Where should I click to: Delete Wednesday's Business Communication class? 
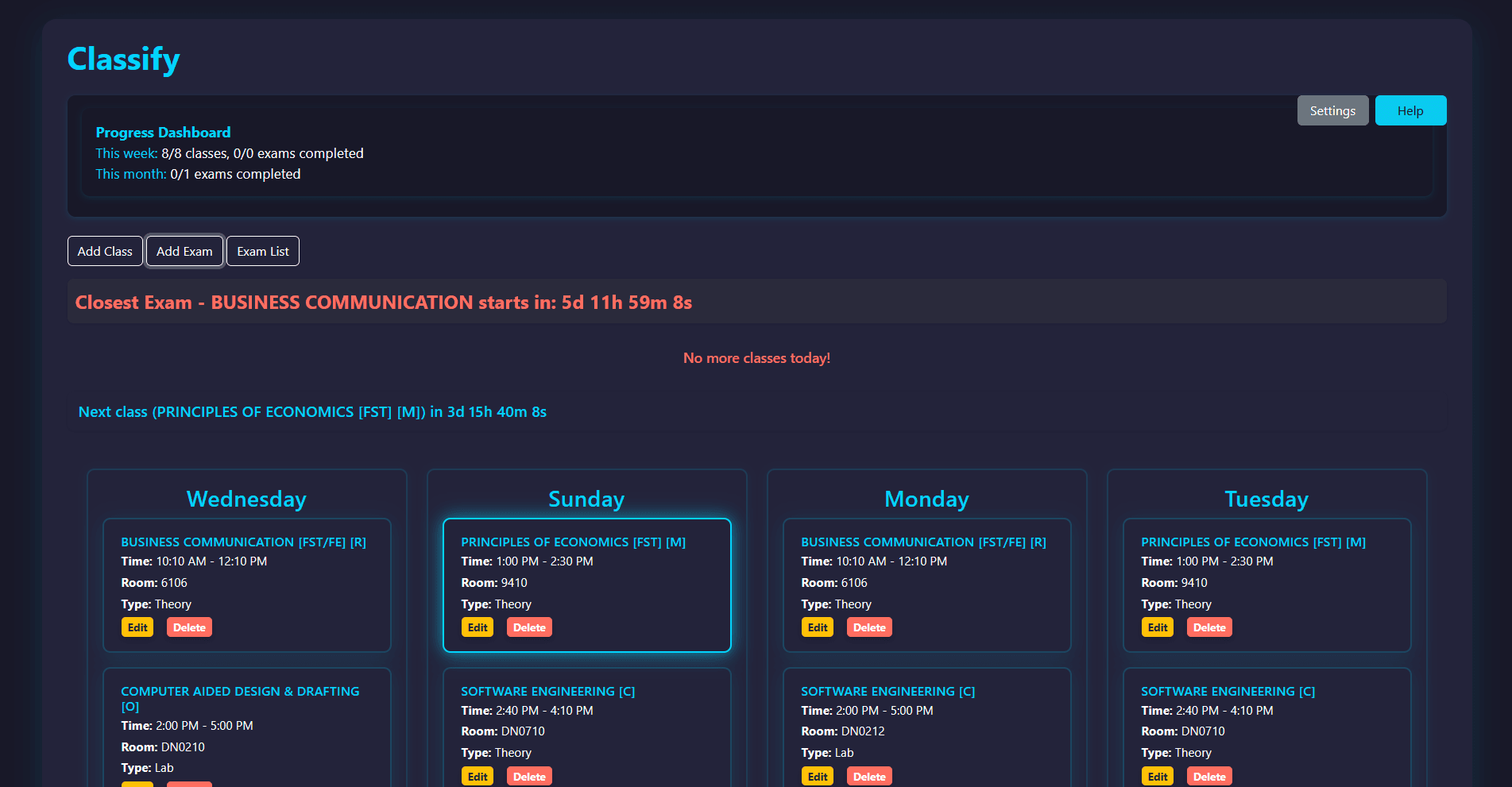point(189,627)
